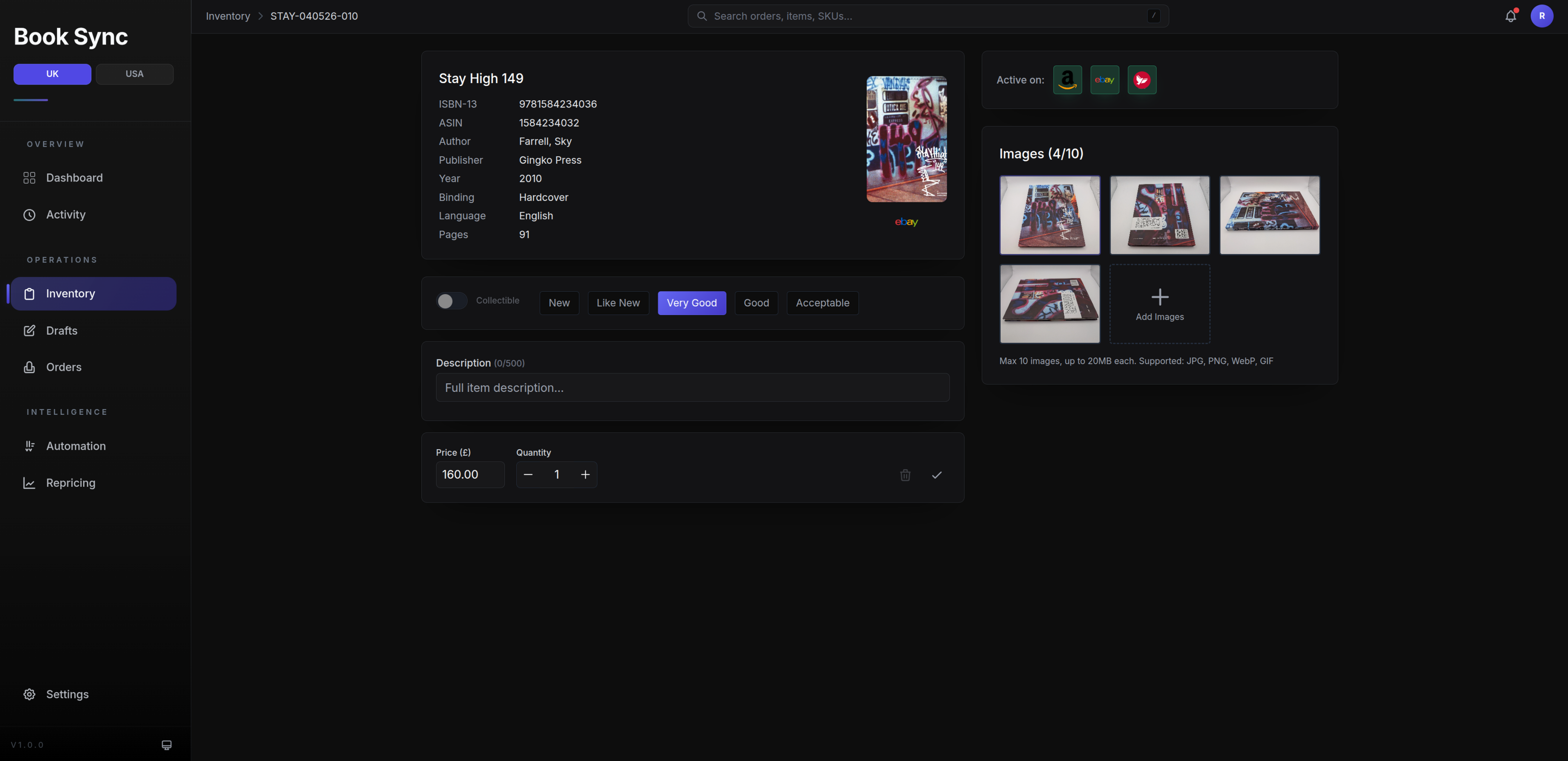1568x761 pixels.
Task: Navigate back via the Inventory breadcrumb
Action: (228, 16)
